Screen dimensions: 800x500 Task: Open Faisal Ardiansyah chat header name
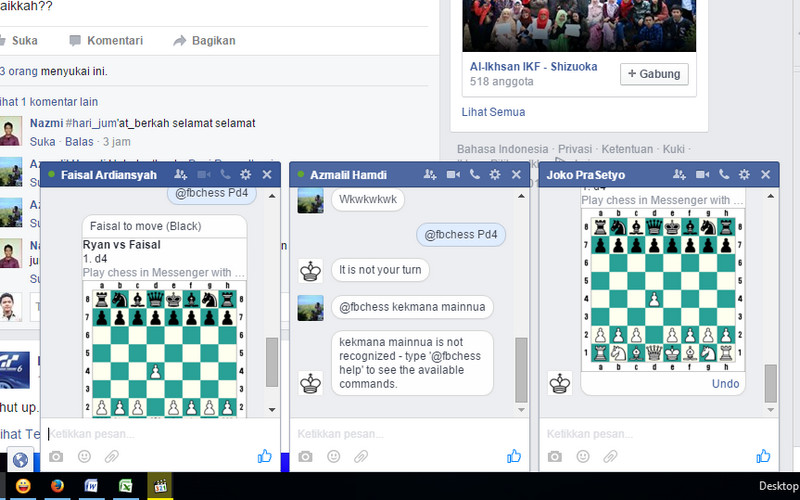coord(109,175)
